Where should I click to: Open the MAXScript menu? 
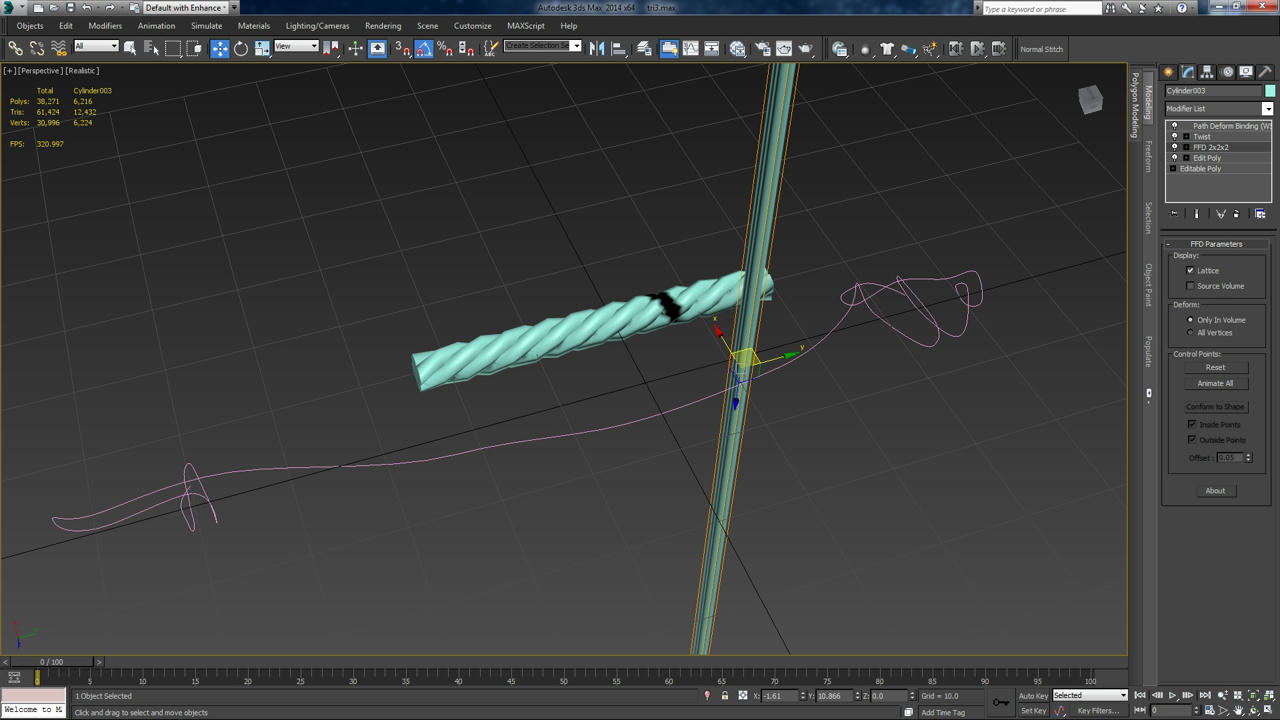click(526, 26)
